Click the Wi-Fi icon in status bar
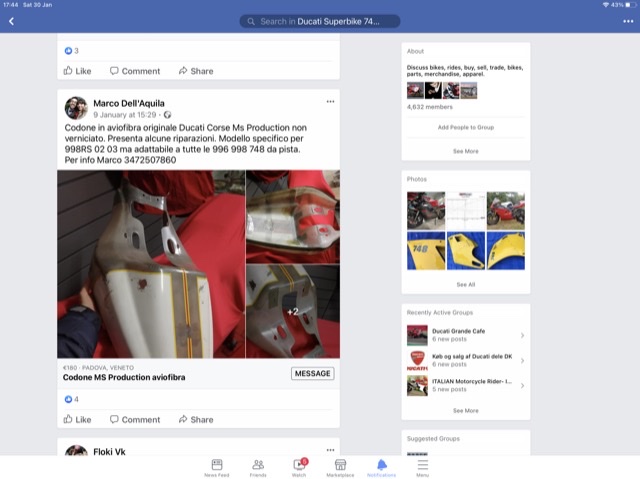This screenshot has width=640, height=479. pos(606,5)
